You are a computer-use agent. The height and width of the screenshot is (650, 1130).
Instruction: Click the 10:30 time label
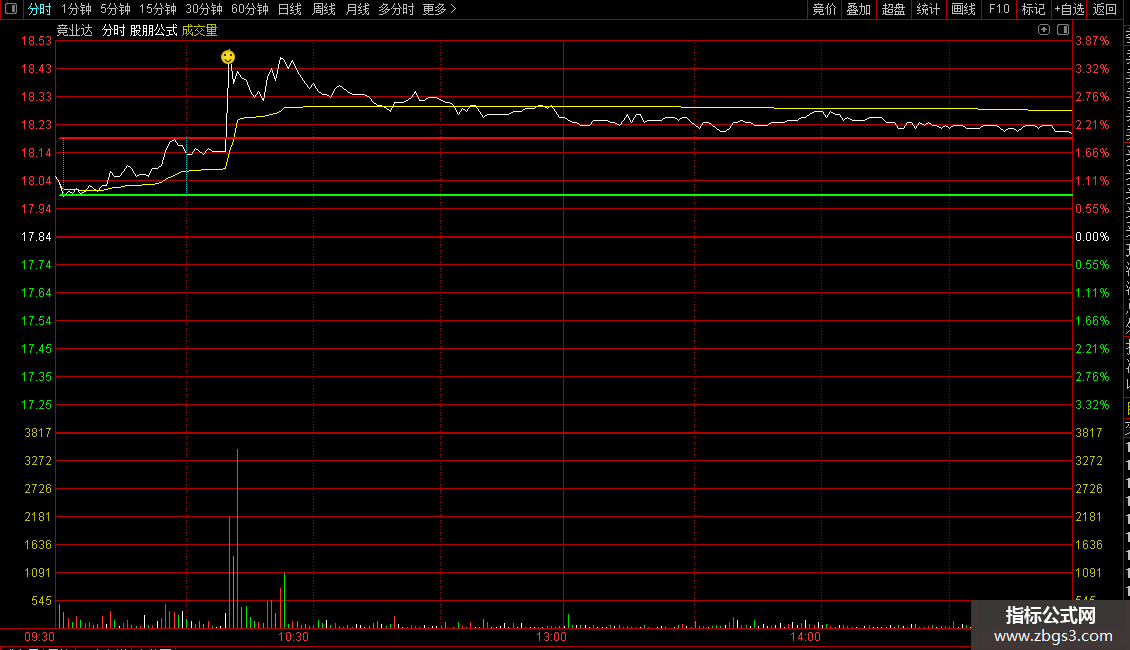(293, 637)
